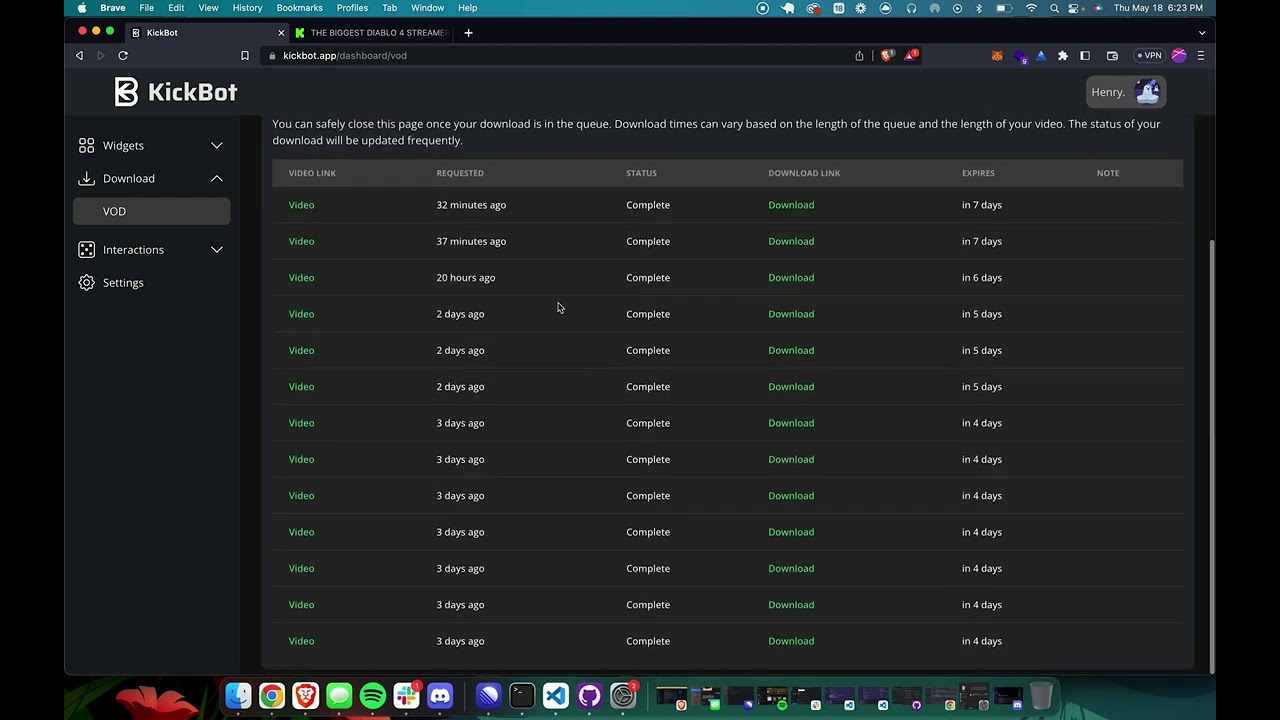Viewport: 1280px width, 720px height.
Task: Launch Visual Studio Code from the dock
Action: [556, 696]
